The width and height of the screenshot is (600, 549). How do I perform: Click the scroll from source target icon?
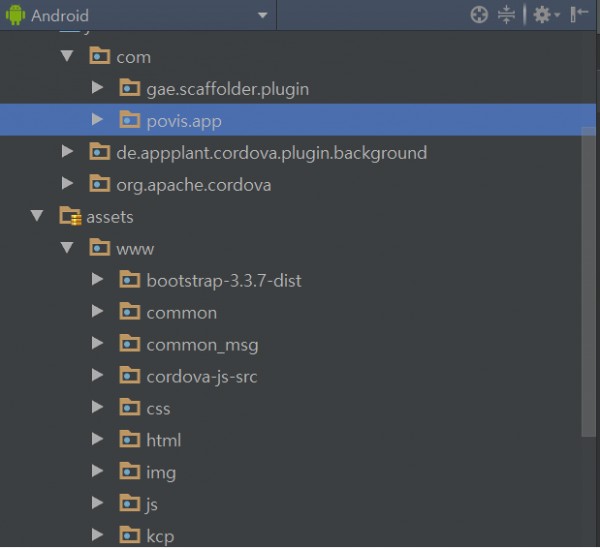point(479,15)
